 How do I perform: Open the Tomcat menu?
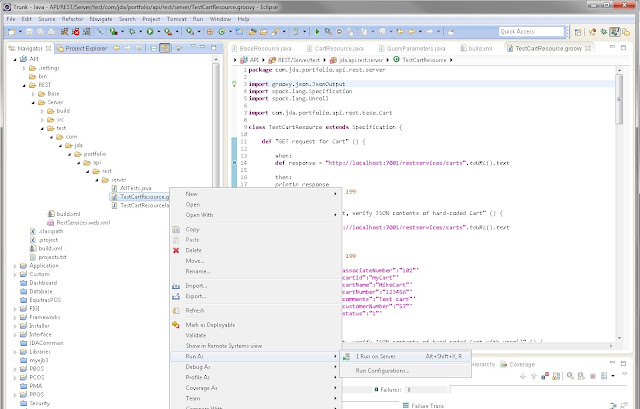pos(176,19)
